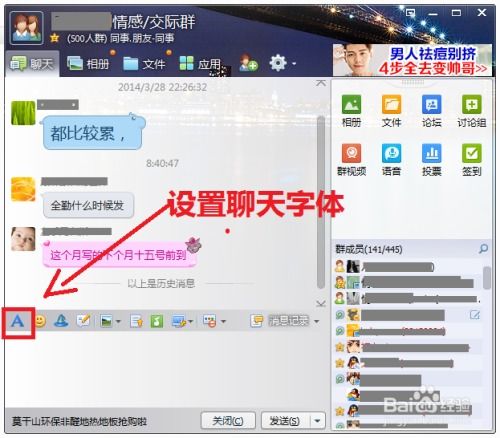
Task: Switch to the 文件 tab
Action: (144, 64)
